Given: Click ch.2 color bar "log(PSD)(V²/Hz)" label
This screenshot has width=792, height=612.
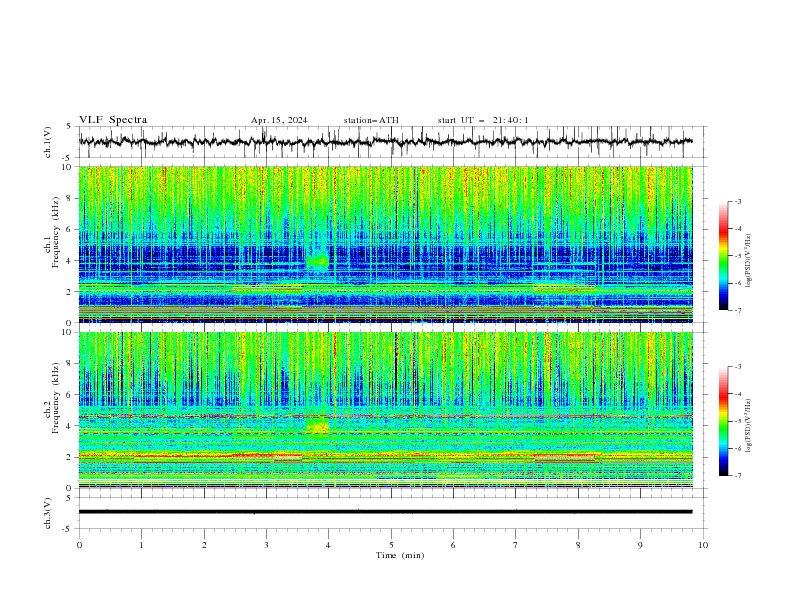Looking at the screenshot, I should (749, 426).
